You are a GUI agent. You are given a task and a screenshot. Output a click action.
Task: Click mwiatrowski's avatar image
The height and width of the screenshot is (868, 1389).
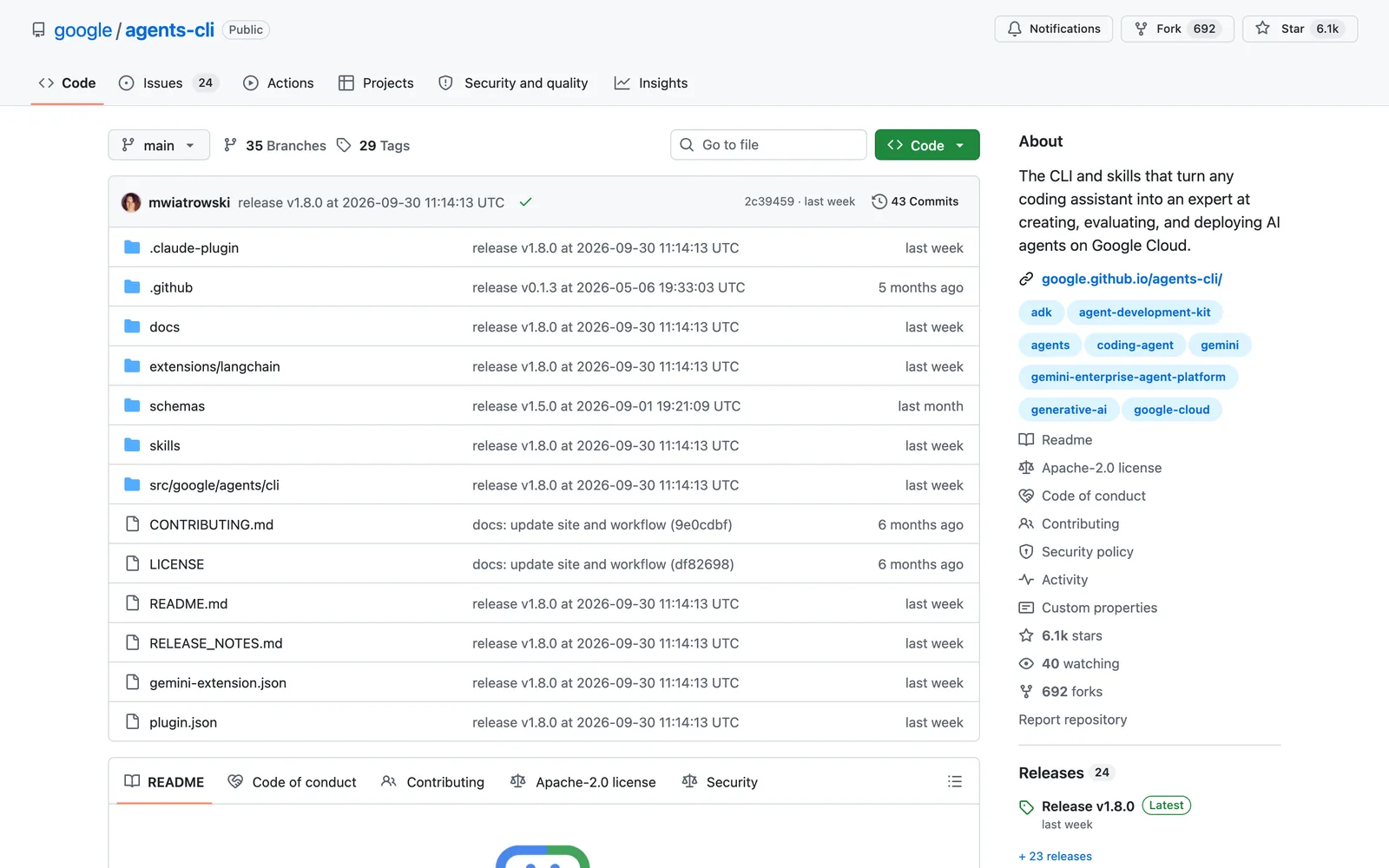click(131, 202)
